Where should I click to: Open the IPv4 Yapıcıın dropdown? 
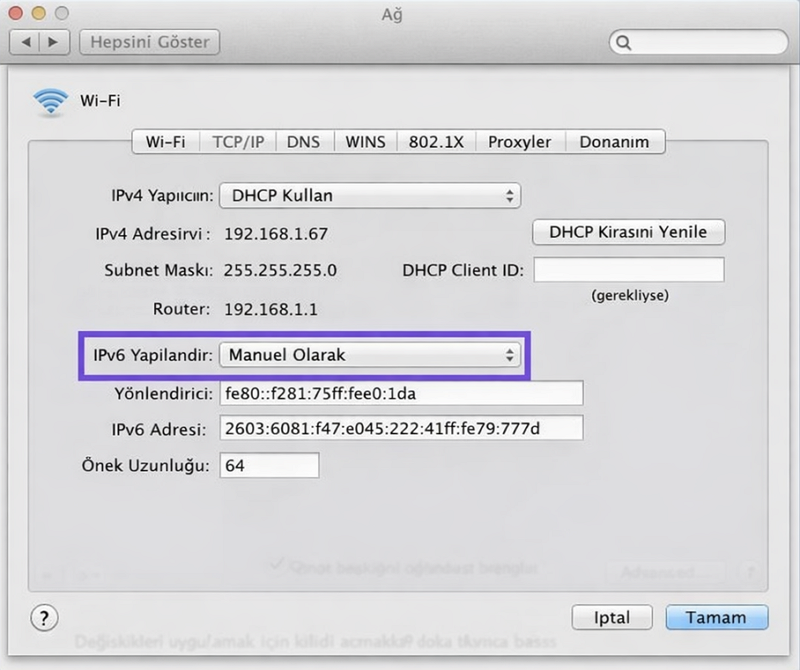(x=369, y=196)
